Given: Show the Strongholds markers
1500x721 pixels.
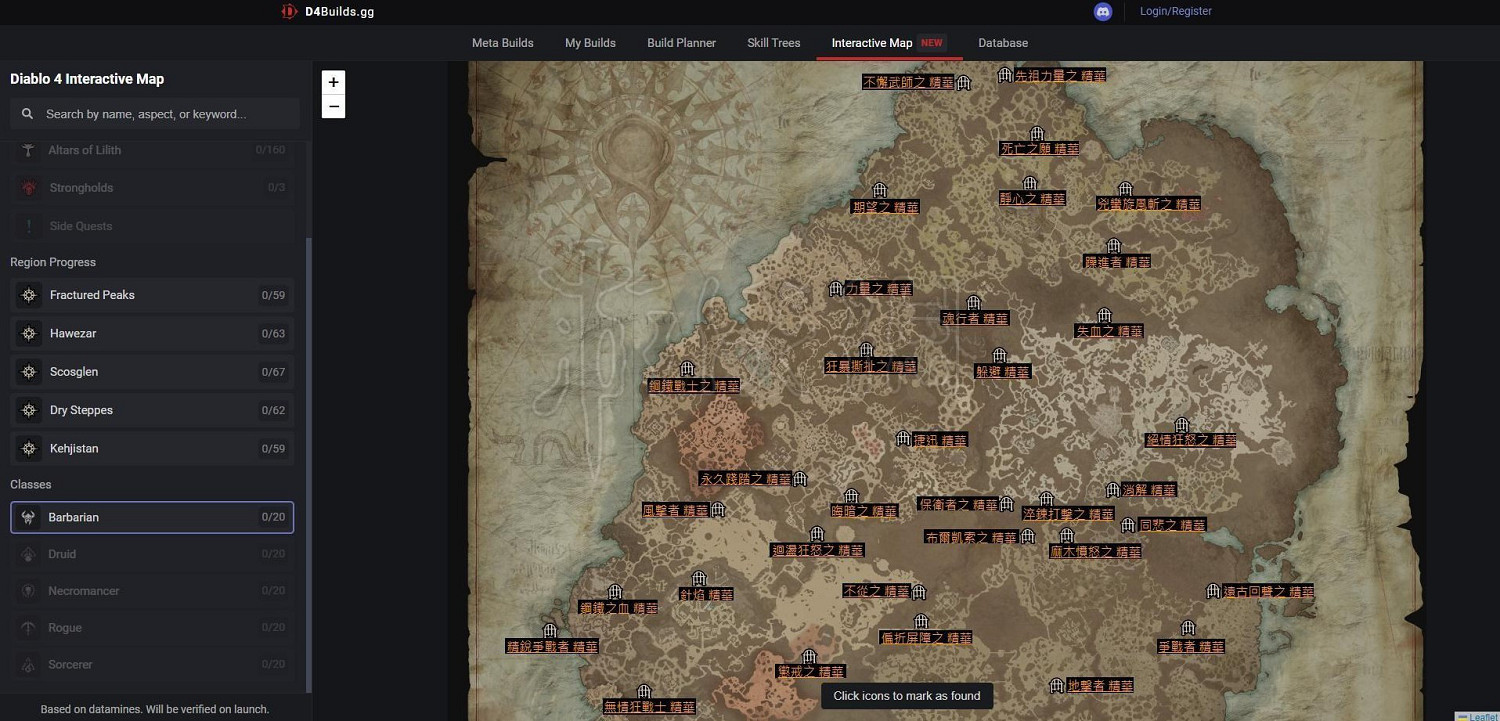Looking at the screenshot, I should click(152, 188).
